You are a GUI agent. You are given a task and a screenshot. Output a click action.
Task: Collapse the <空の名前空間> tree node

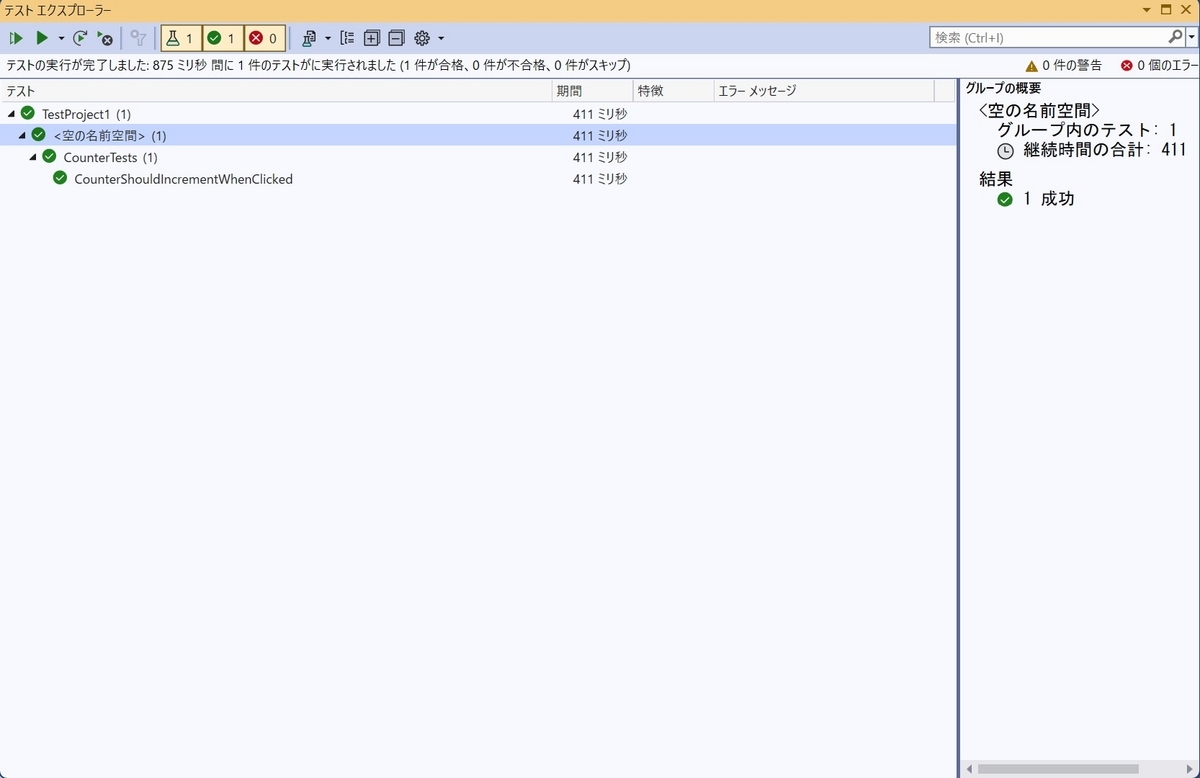[x=22, y=135]
